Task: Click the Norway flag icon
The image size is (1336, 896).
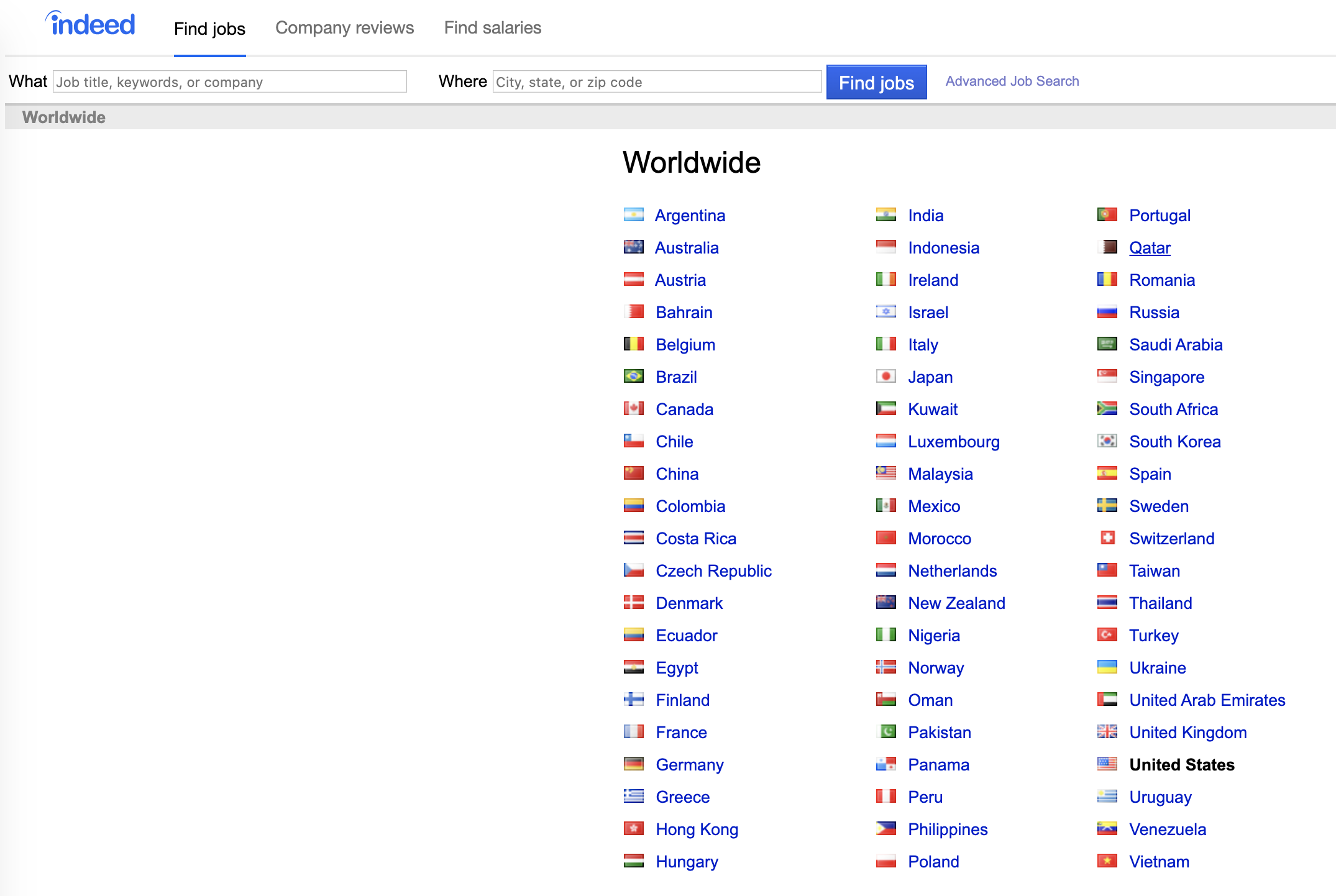Action: pos(885,667)
